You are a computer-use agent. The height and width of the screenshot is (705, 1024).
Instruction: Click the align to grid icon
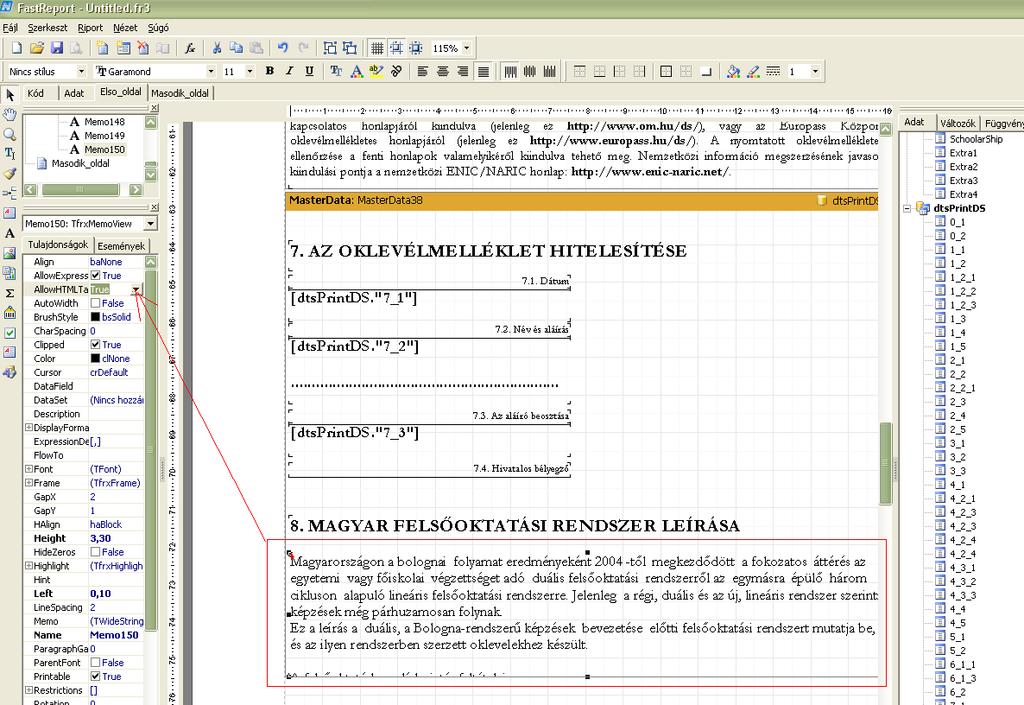[396, 48]
